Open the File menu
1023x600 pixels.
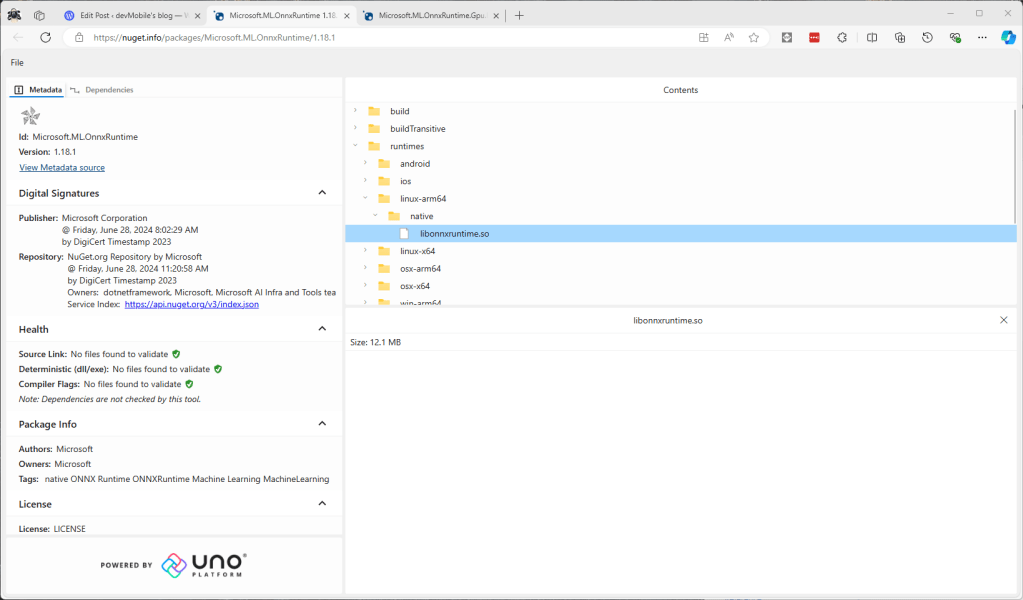17,63
